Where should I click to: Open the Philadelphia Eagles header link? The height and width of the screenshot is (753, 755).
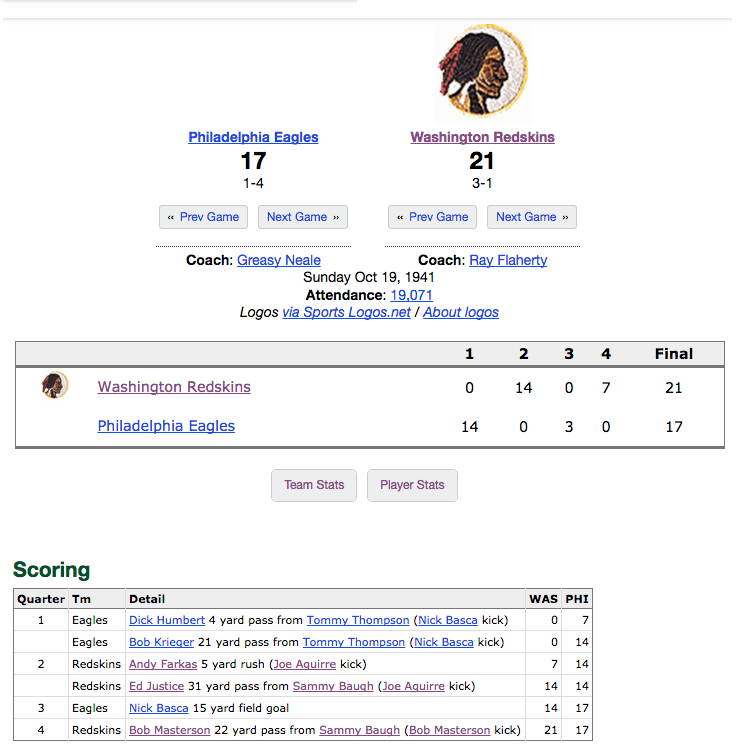(x=253, y=137)
